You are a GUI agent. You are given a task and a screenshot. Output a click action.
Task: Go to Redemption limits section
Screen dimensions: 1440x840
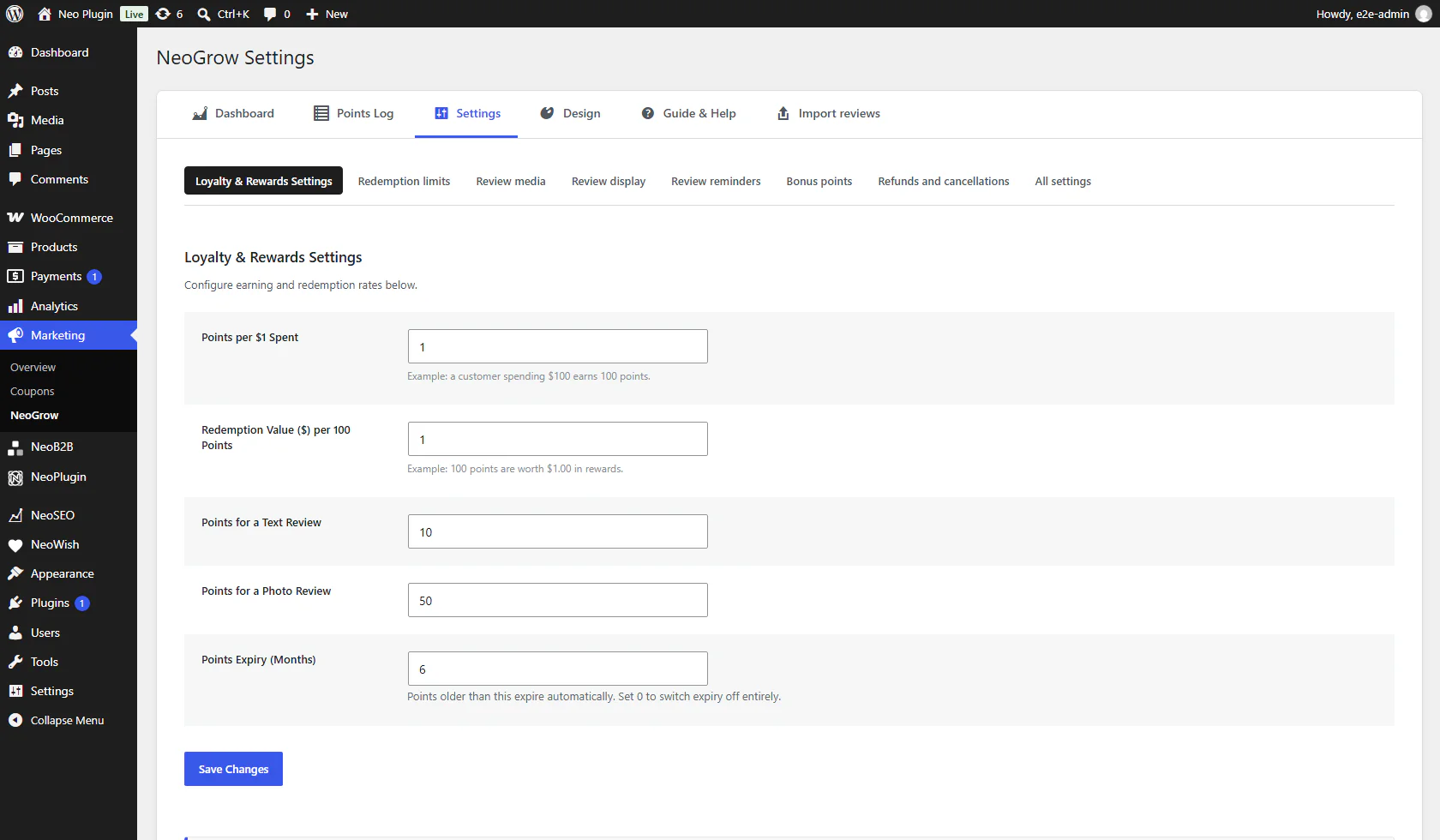[x=404, y=181]
